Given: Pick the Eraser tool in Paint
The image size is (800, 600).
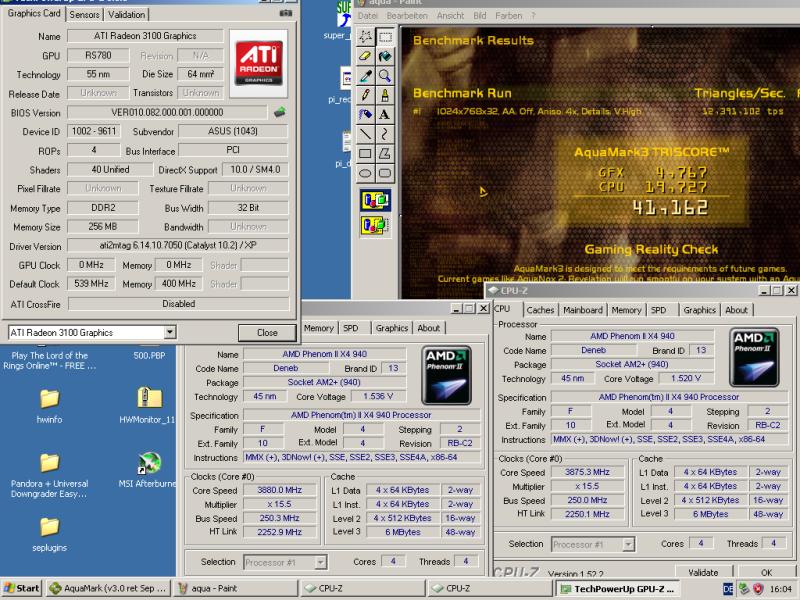Looking at the screenshot, I should [365, 56].
